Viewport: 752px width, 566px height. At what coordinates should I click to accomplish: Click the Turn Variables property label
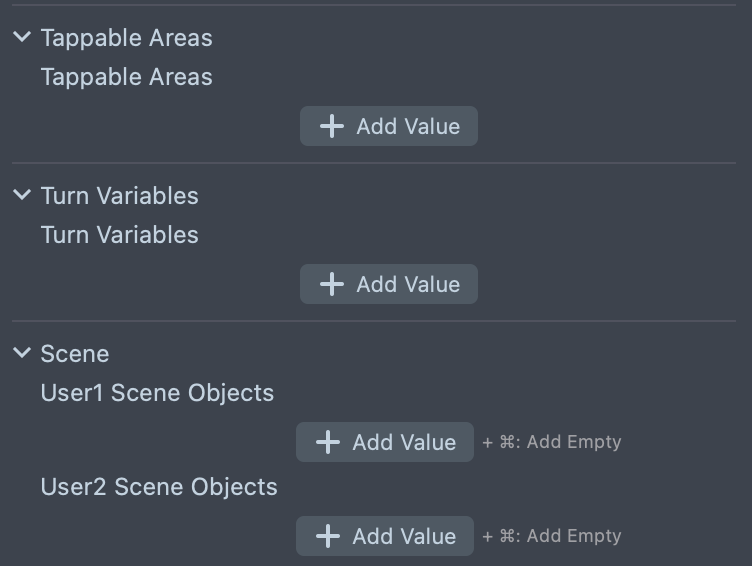pyautogui.click(x=119, y=235)
